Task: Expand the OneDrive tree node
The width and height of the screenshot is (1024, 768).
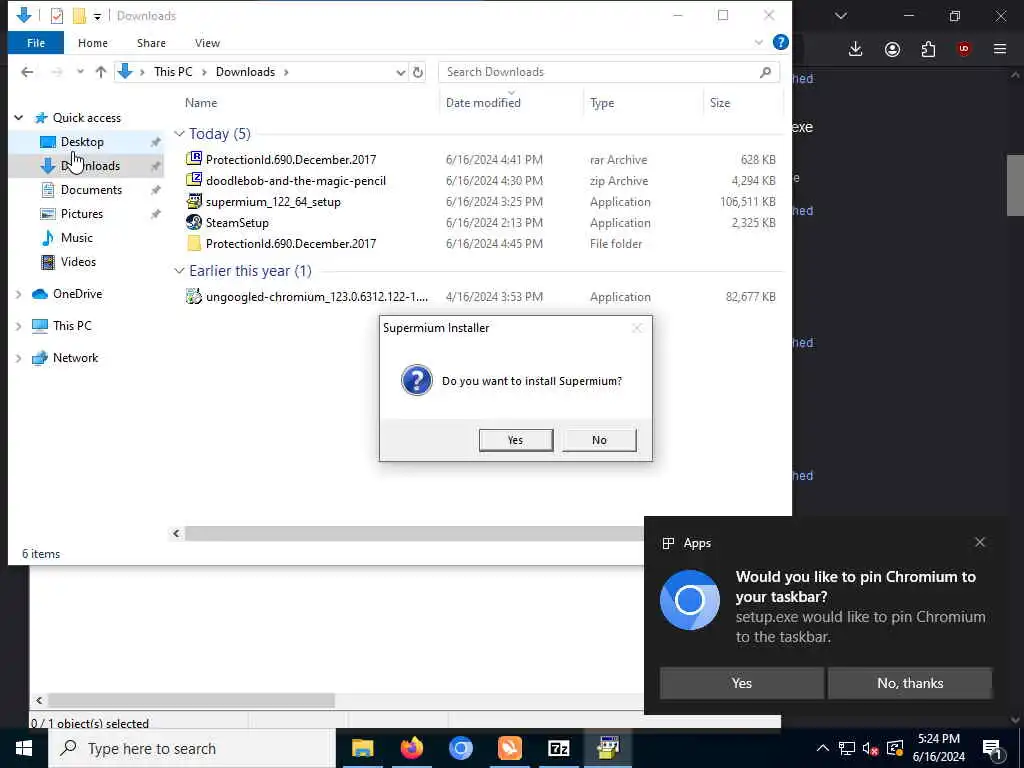Action: coord(19,294)
